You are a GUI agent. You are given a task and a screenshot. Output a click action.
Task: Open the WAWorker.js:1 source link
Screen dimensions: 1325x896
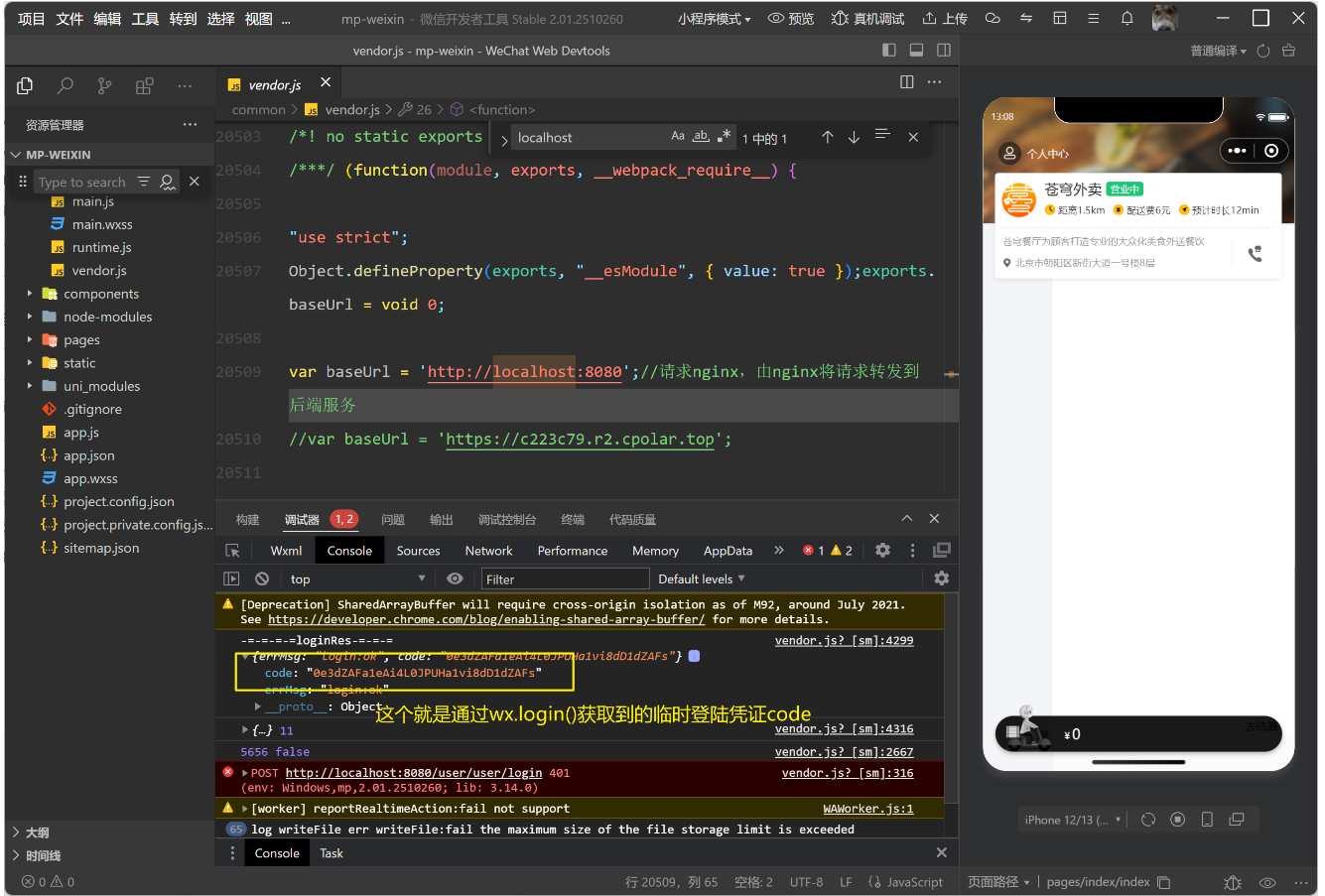point(868,809)
